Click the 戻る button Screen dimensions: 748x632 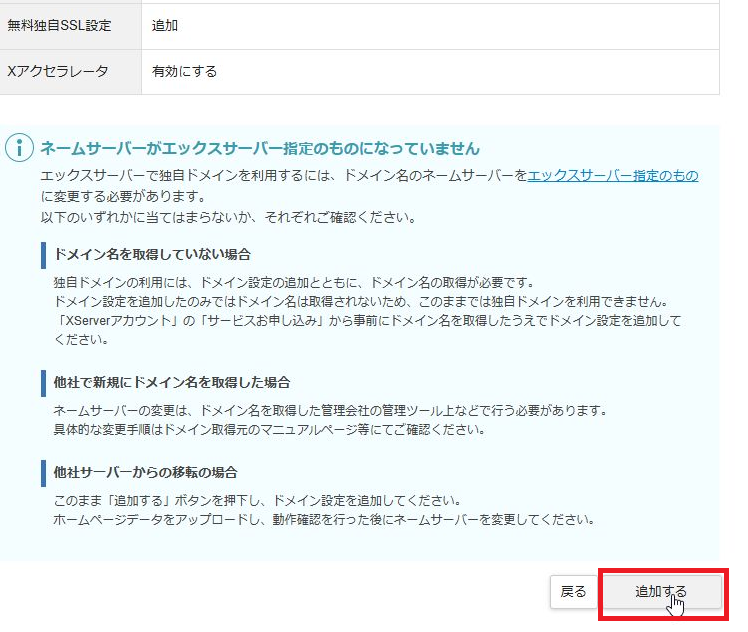click(573, 591)
